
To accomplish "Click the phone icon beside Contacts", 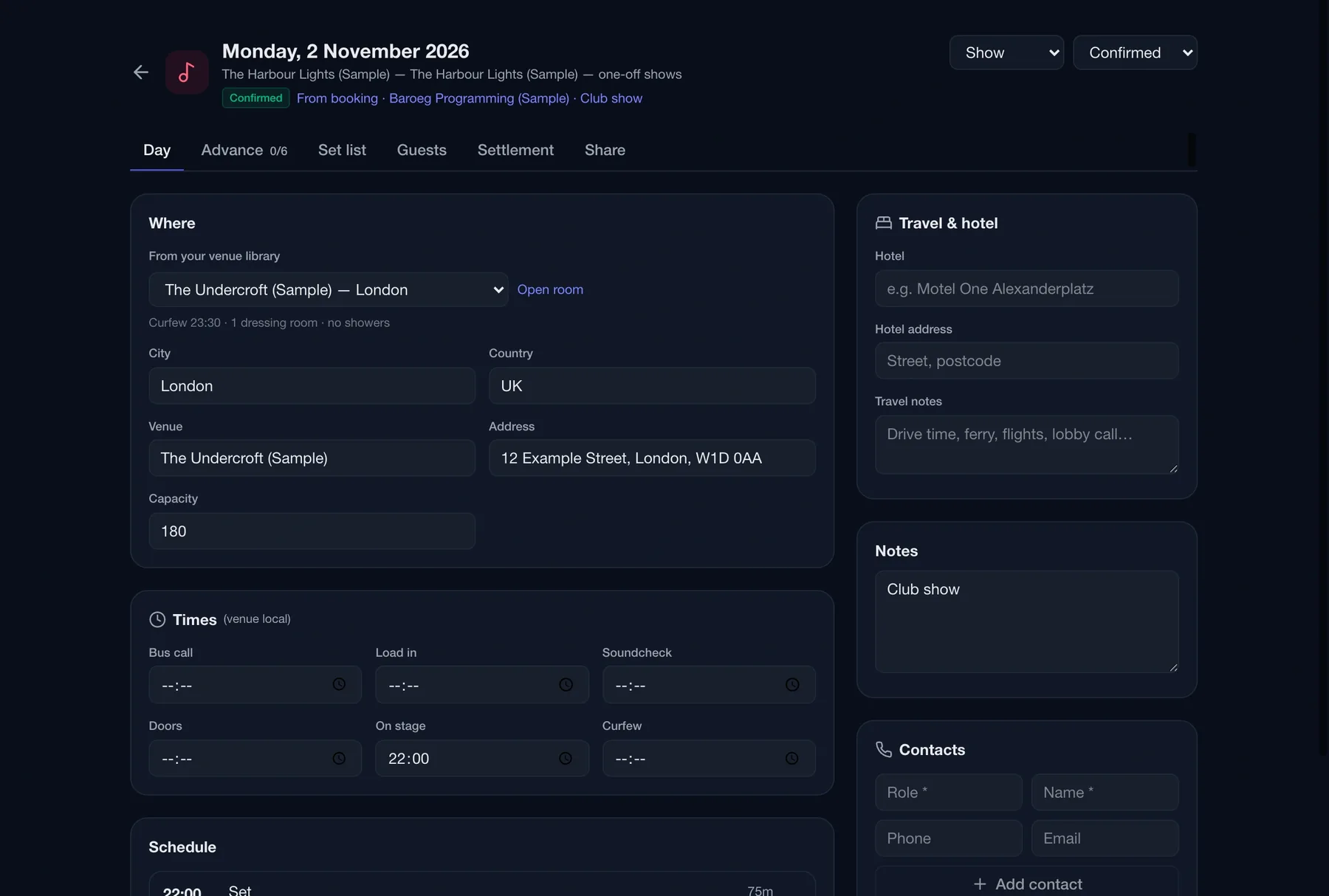I will coord(884,750).
